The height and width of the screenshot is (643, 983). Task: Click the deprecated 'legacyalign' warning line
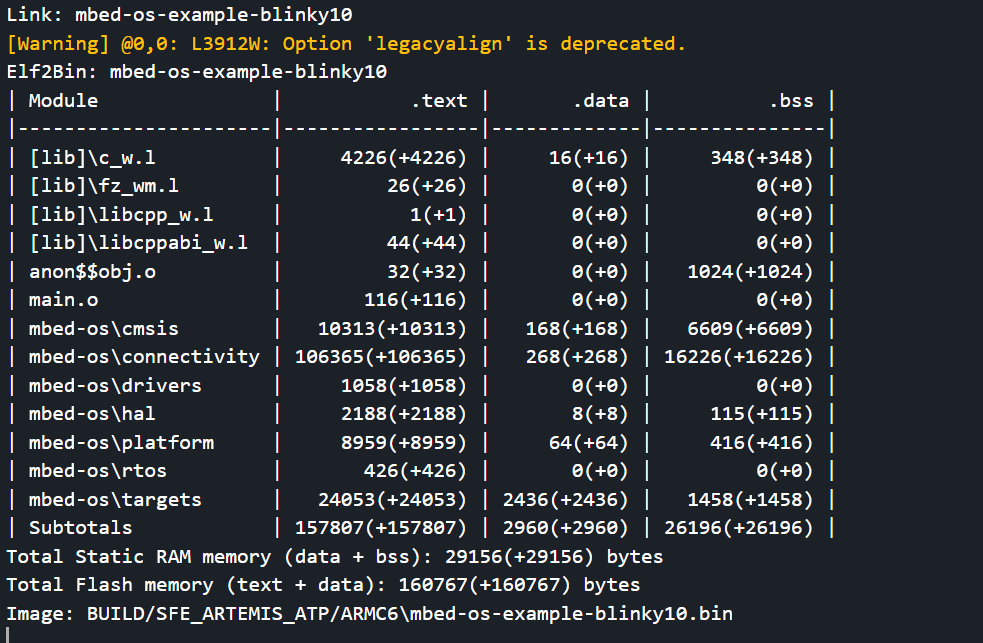[x=346, y=44]
